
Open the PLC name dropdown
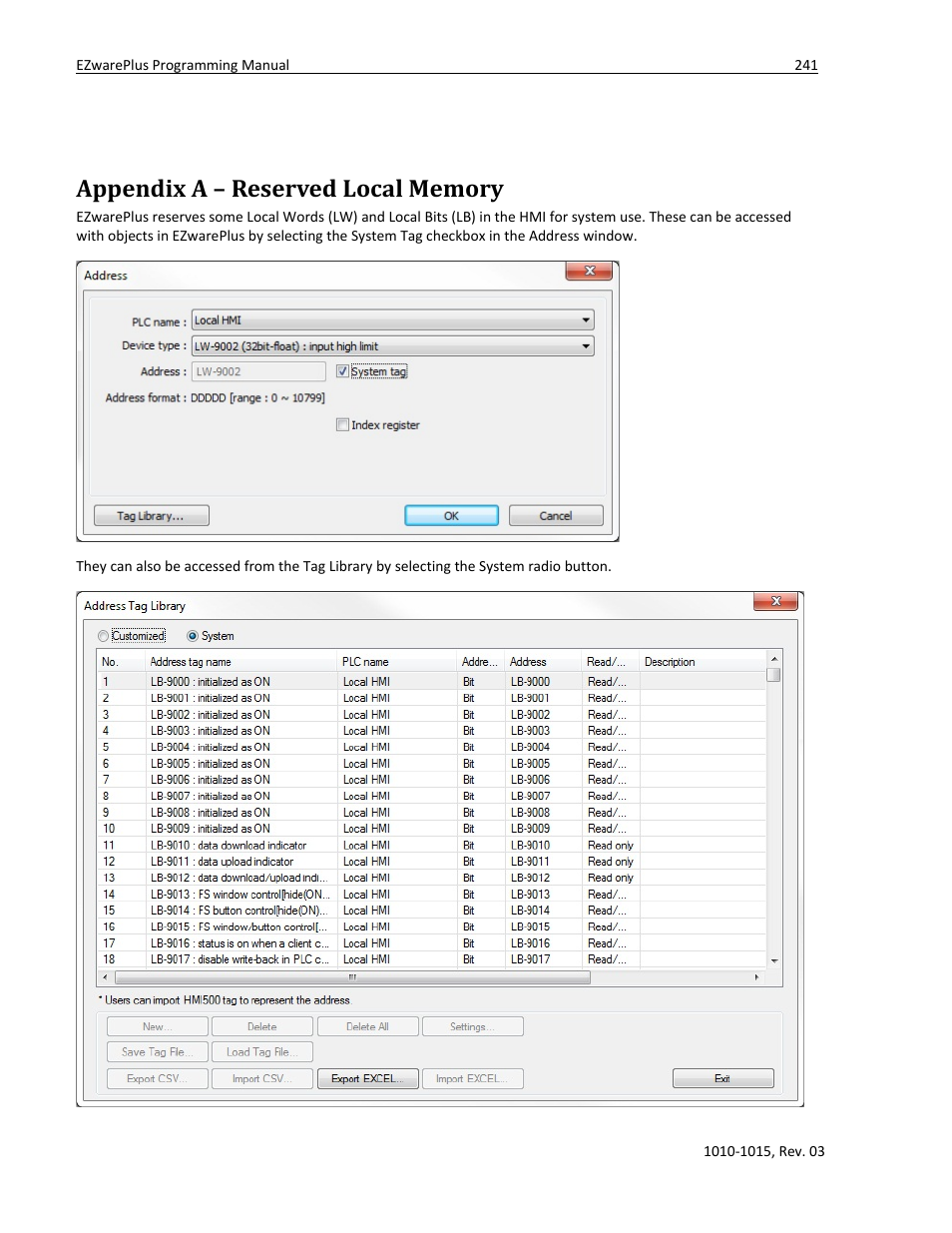[x=393, y=320]
